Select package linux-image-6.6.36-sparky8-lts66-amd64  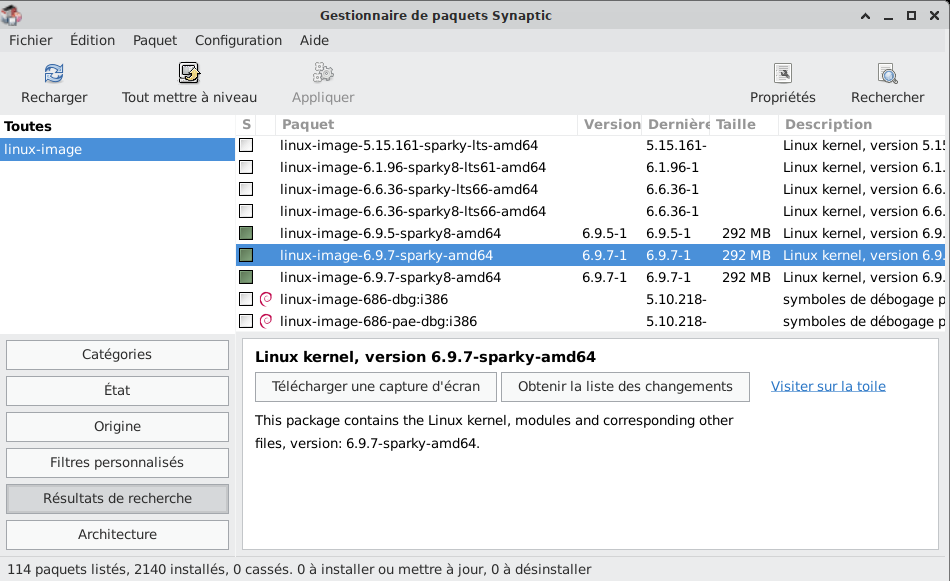[413, 211]
